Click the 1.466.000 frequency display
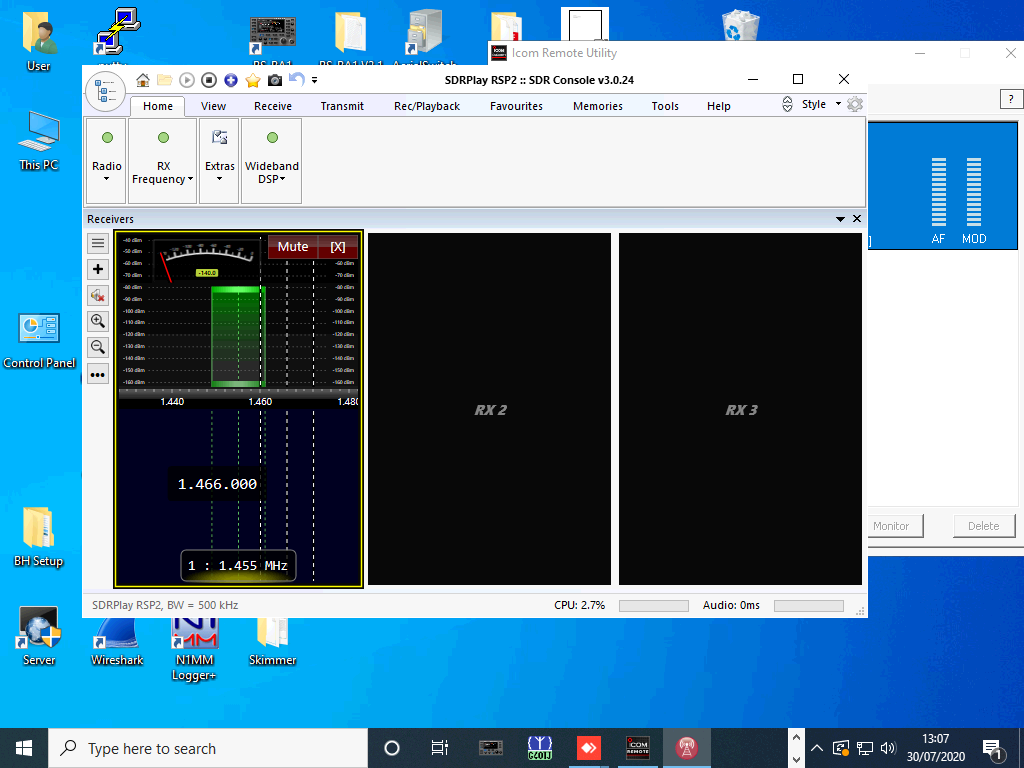Viewport: 1024px width, 768px height. pos(218,484)
